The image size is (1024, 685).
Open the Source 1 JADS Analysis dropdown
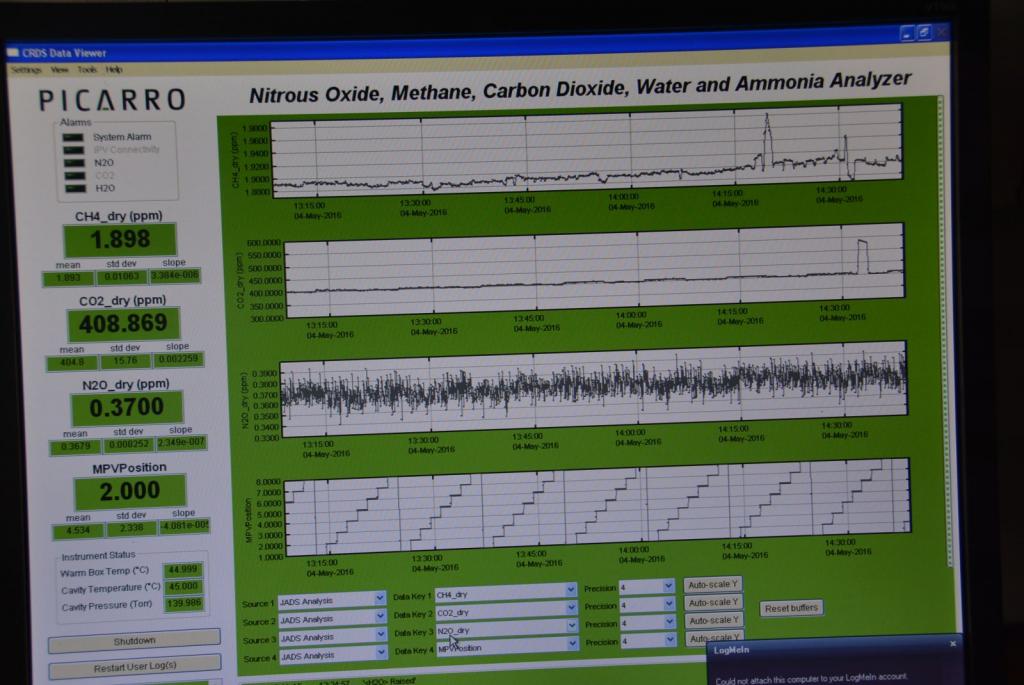380,600
